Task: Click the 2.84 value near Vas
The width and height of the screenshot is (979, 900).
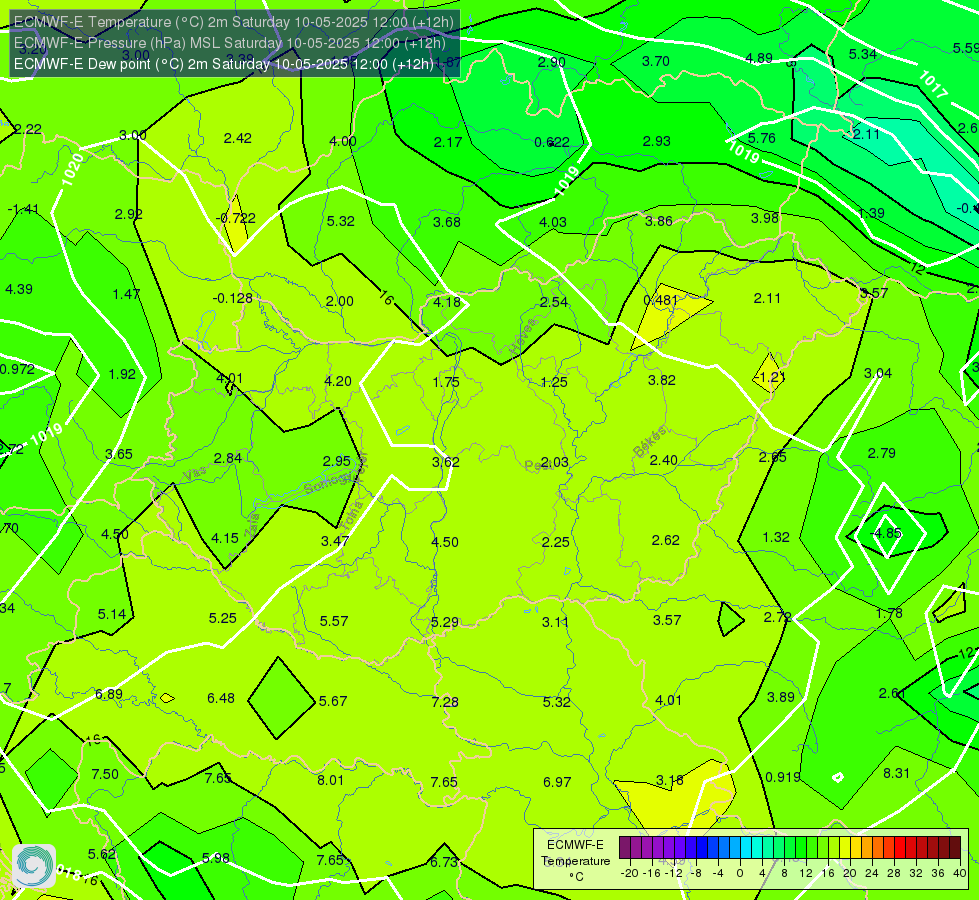Action: coord(227,458)
